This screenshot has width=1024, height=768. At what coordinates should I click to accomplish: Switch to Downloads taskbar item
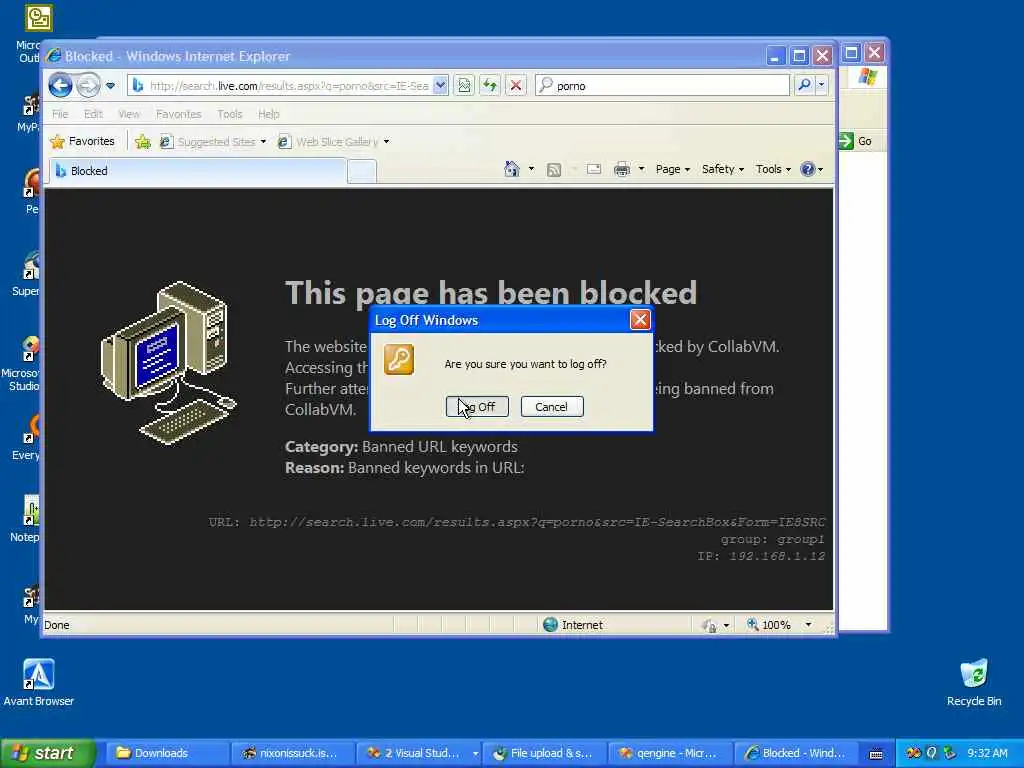tap(167, 753)
